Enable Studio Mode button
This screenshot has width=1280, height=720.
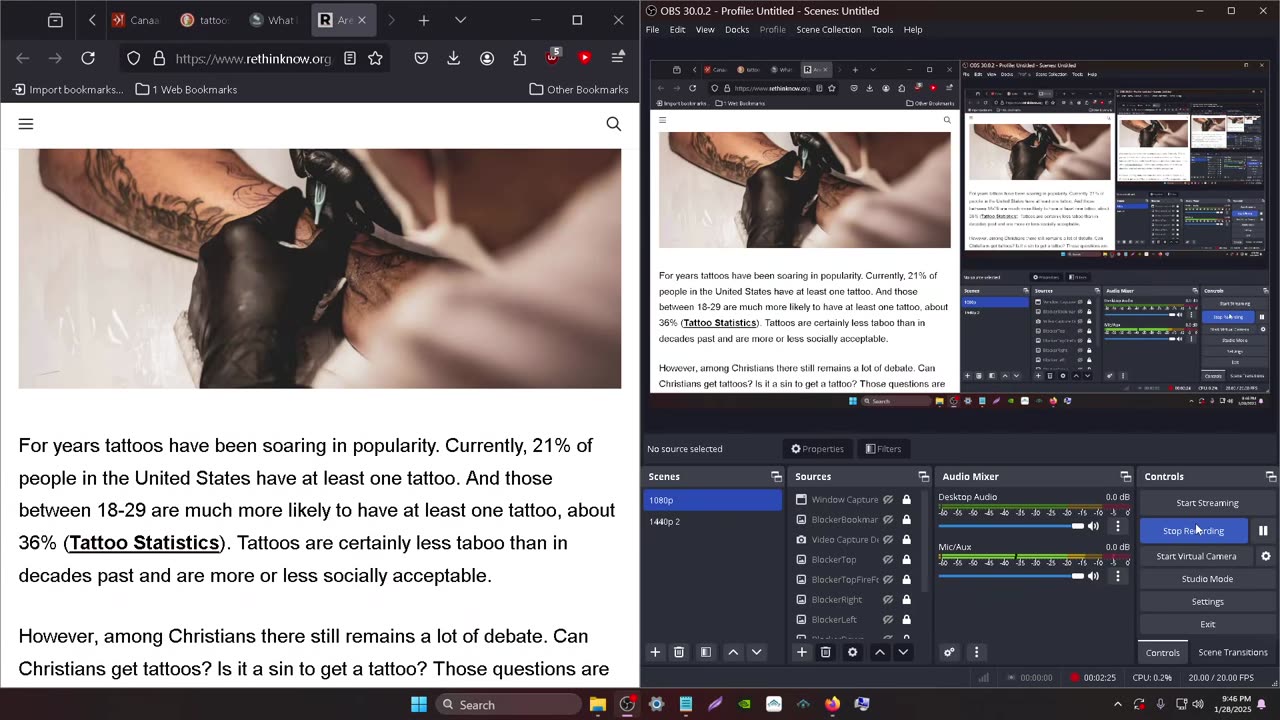point(1207,579)
